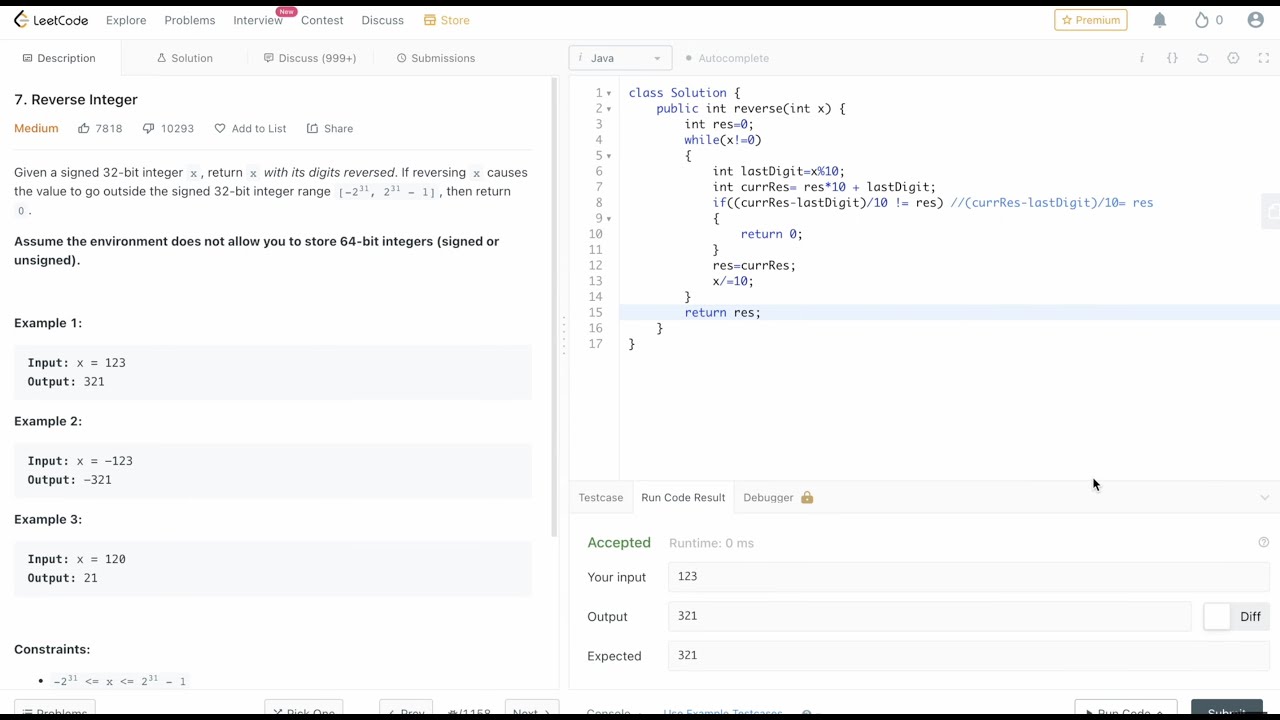Toggle the Diff switch on
This screenshot has width=1280, height=720.
pos(1217,617)
